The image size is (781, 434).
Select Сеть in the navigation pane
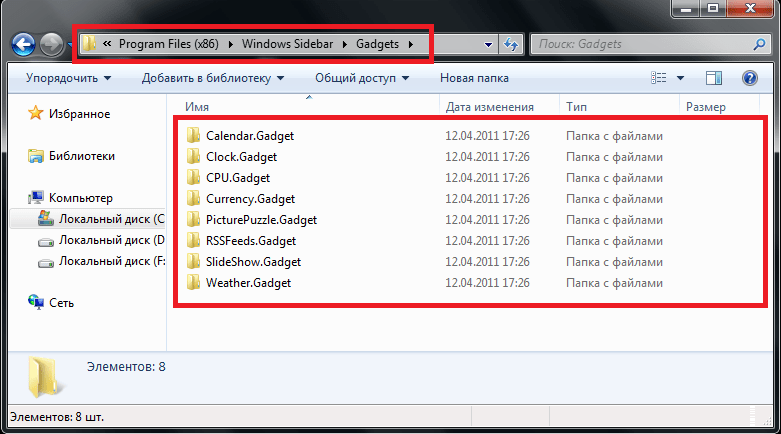(61, 302)
